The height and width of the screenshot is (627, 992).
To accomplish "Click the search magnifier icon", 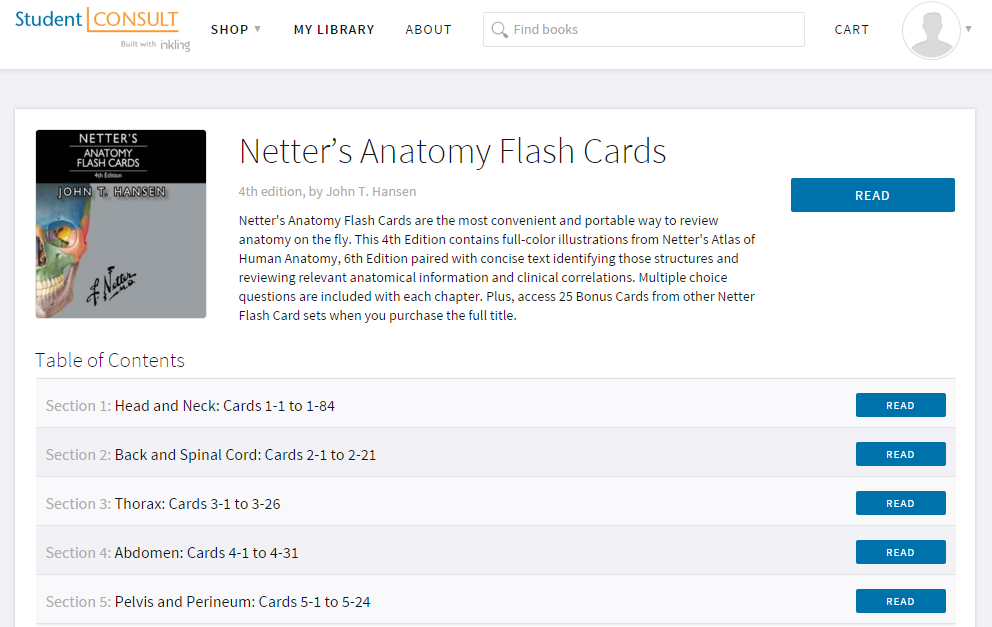I will tap(499, 30).
